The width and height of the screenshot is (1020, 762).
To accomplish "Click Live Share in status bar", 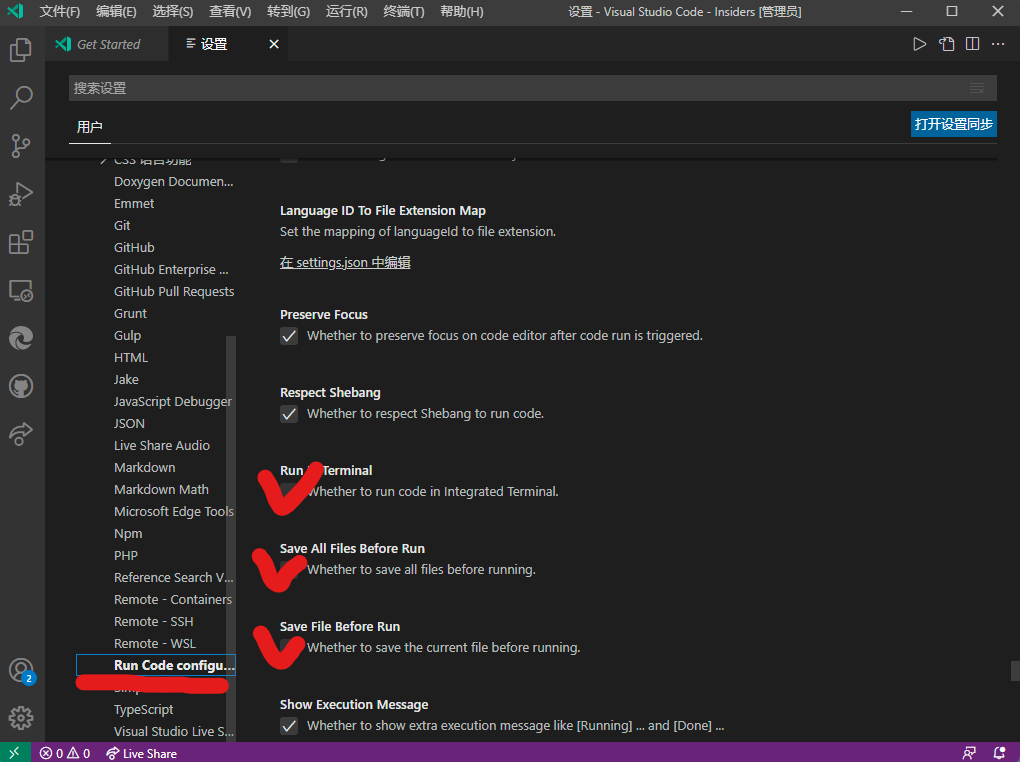I will (142, 753).
